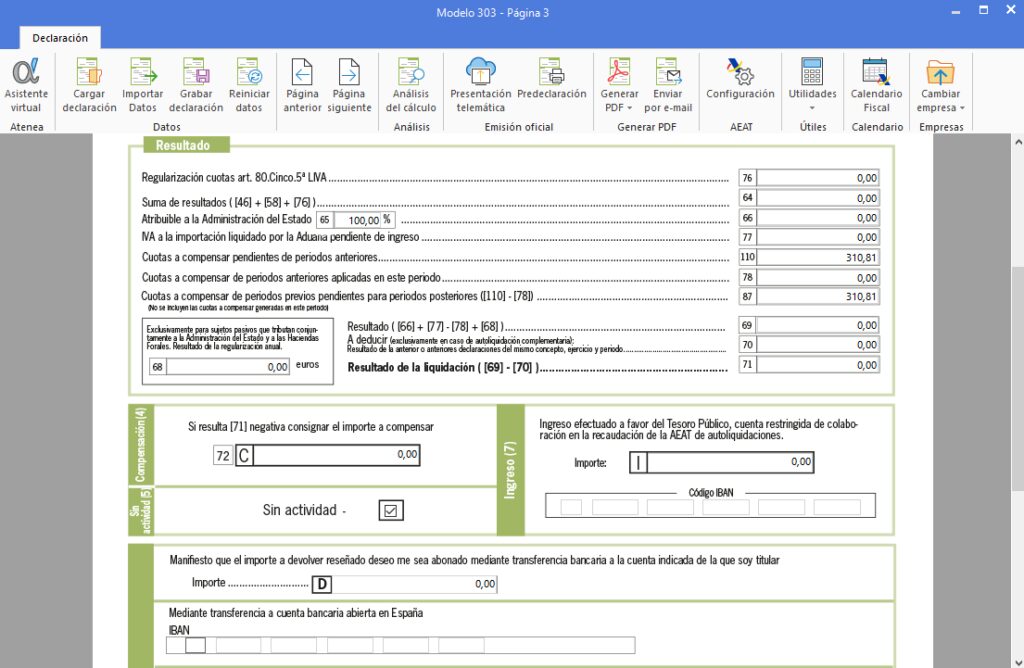Image resolution: width=1024 pixels, height=668 pixels.
Task: Click the scrollbar down arrow
Action: pos(1017,661)
